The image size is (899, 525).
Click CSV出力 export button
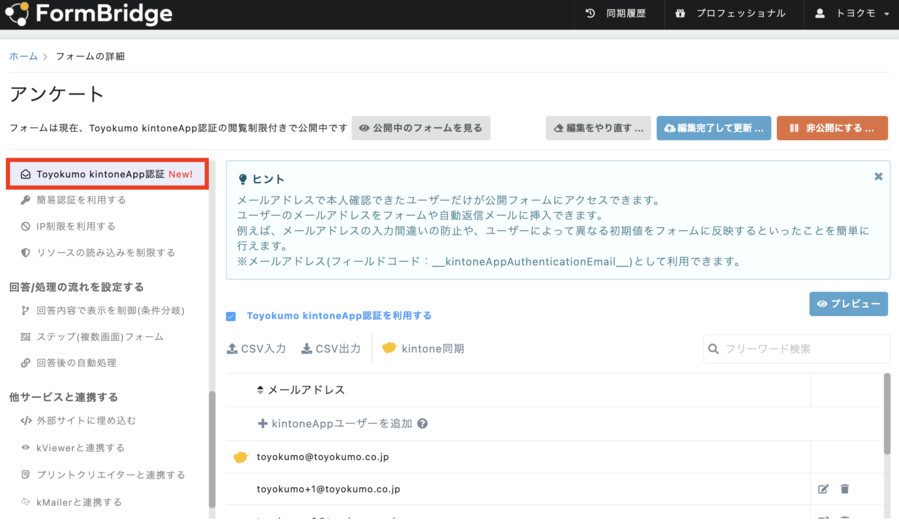(x=331, y=348)
